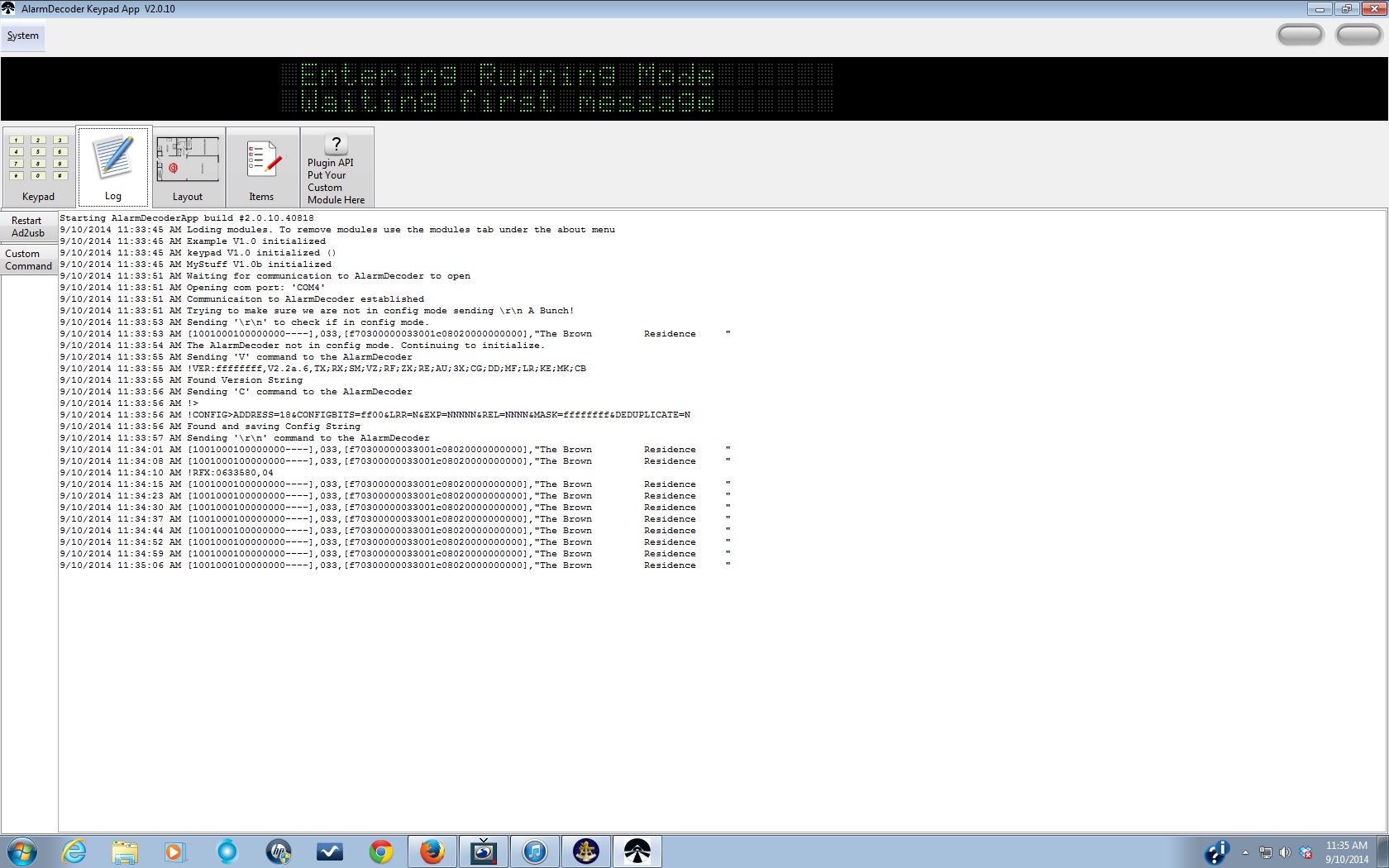Open the Plugin API custom module tab
The height and width of the screenshot is (868, 1389).
tap(337, 166)
